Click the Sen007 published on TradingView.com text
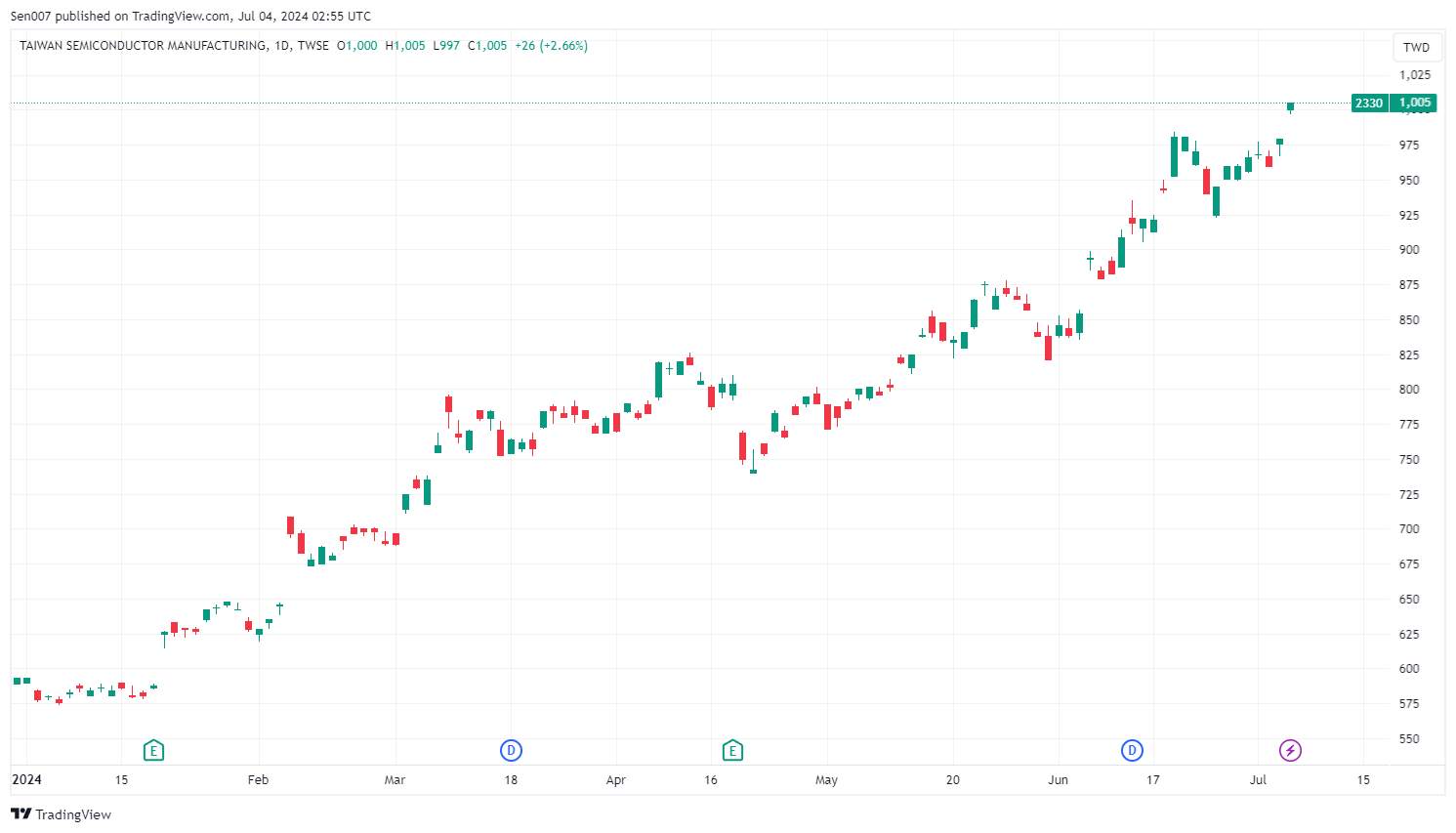Viewport: 1456px width, 833px height. pyautogui.click(x=190, y=16)
